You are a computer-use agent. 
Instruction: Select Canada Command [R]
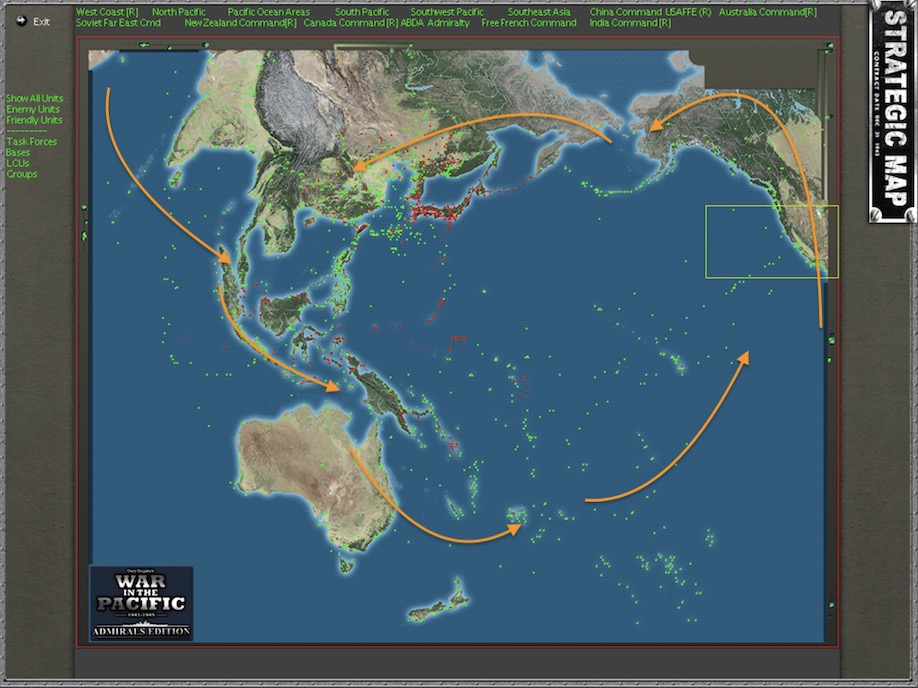(x=351, y=23)
